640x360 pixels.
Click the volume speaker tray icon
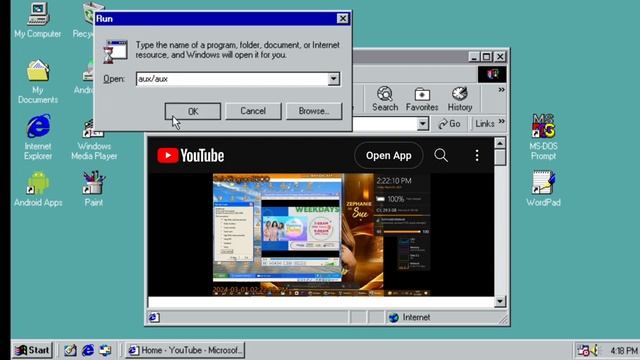pos(594,350)
